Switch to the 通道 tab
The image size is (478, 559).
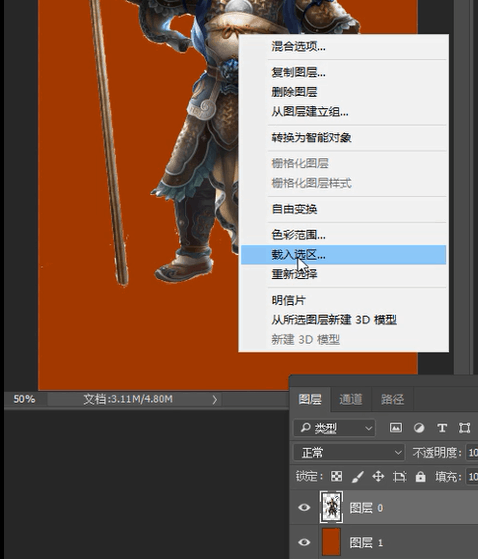(351, 399)
